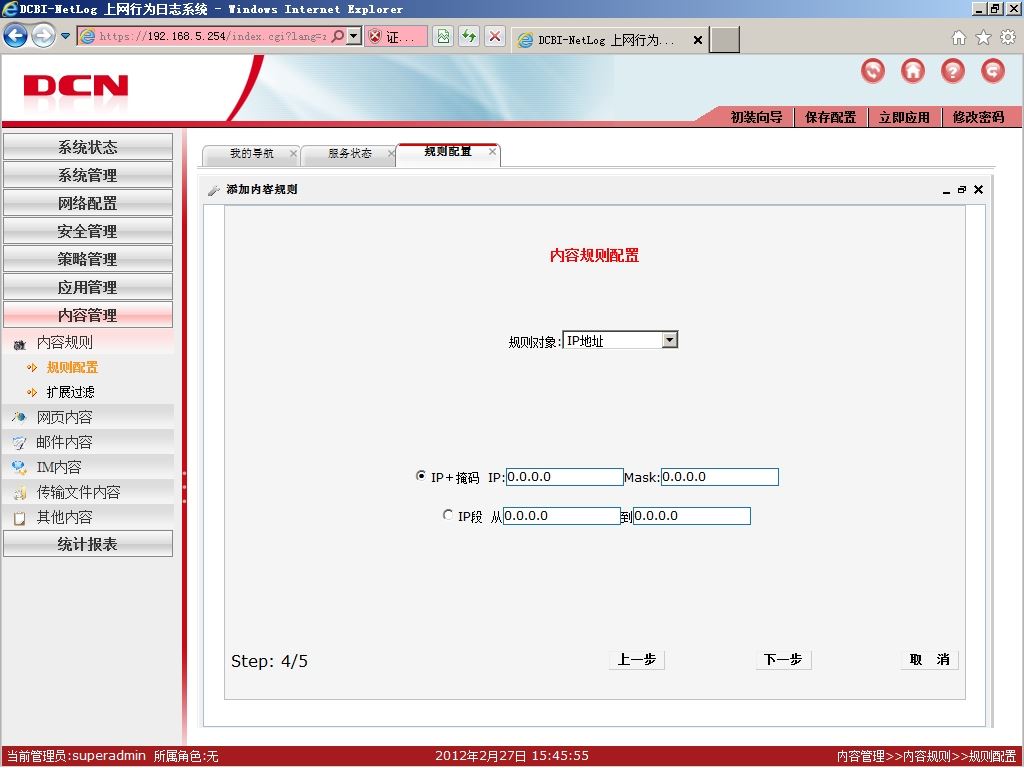Open the 规则对象 dropdown list
Image resolution: width=1024 pixels, height=768 pixels.
(669, 340)
